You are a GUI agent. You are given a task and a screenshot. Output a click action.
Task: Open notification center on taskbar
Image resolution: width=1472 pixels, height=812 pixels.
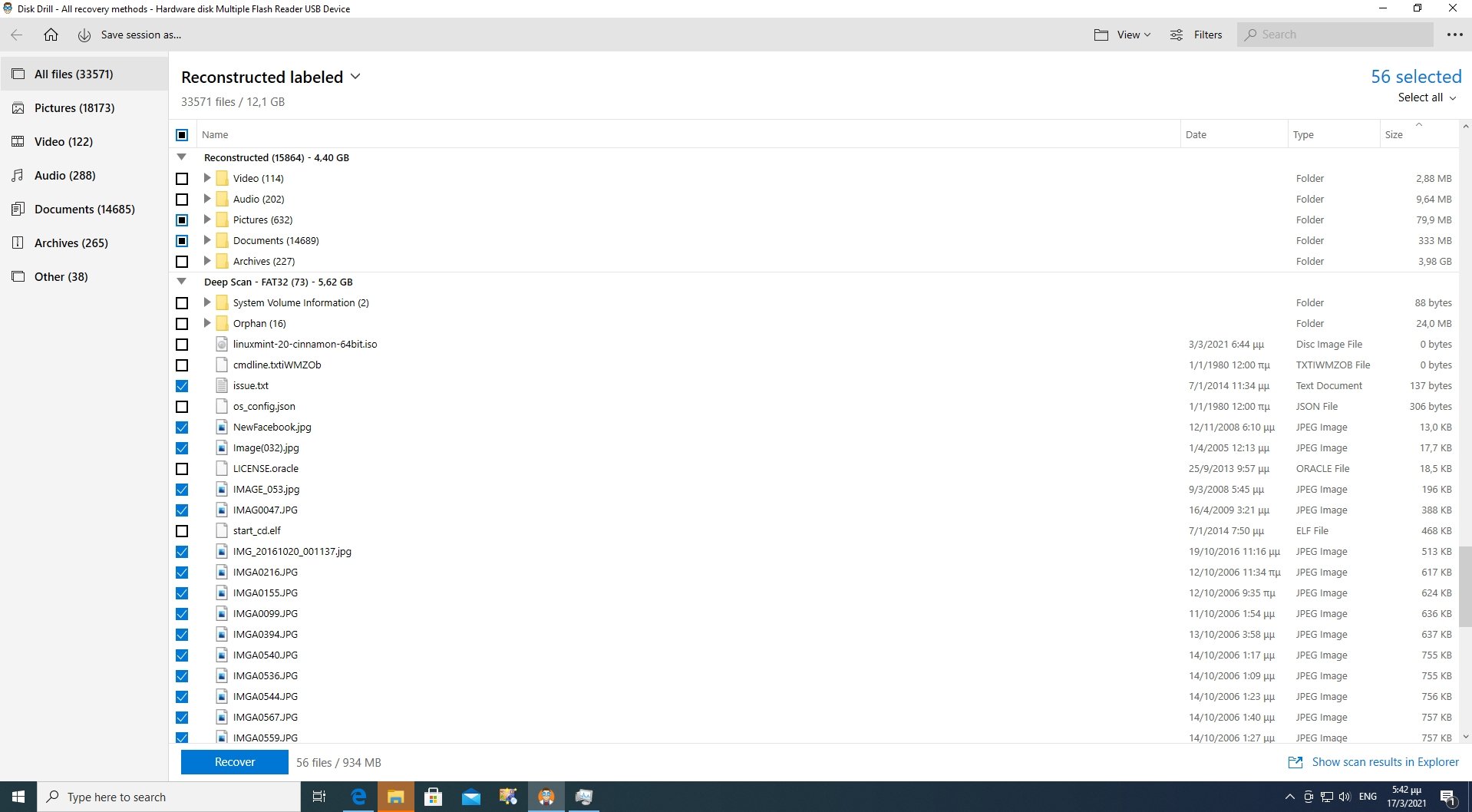(1448, 797)
